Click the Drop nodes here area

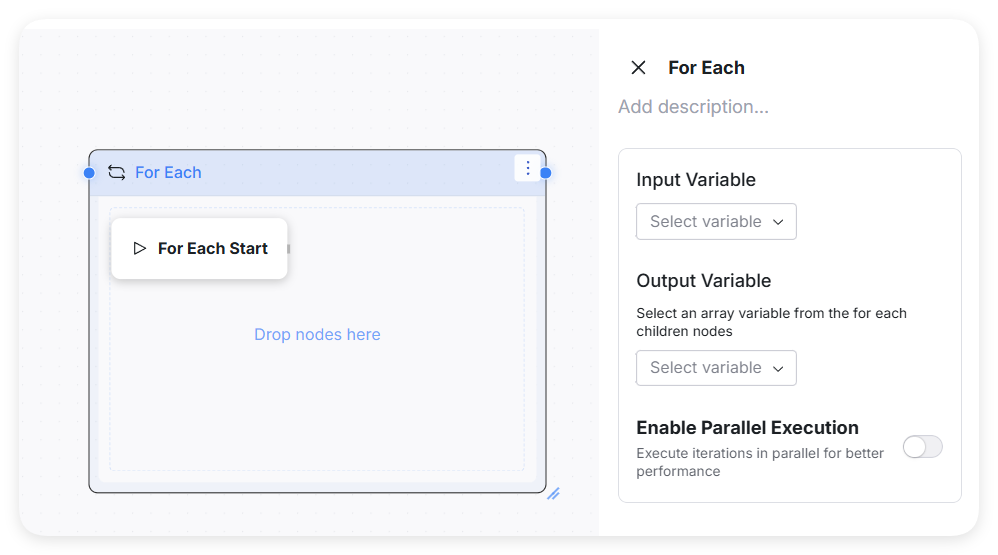pos(317,335)
